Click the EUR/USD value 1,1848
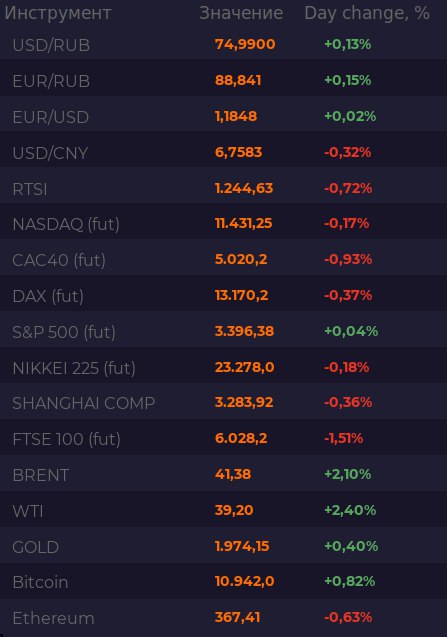This screenshot has width=447, height=637. (236, 117)
